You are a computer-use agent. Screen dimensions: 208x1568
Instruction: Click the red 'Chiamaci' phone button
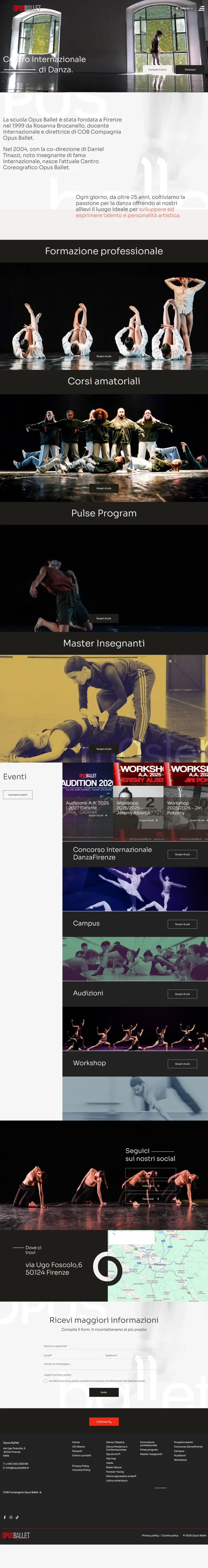104,1422
